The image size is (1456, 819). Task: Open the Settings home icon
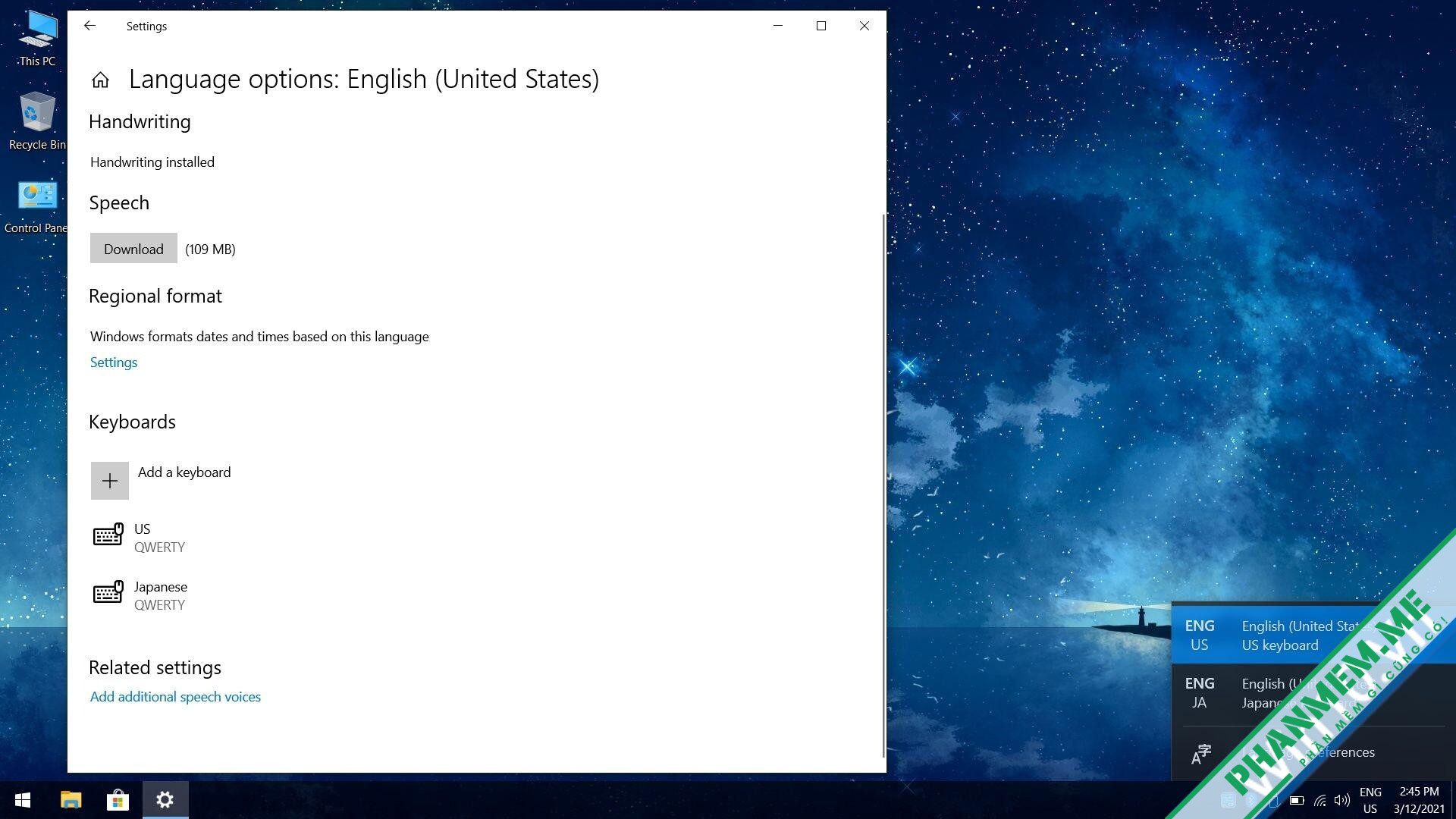coord(100,80)
